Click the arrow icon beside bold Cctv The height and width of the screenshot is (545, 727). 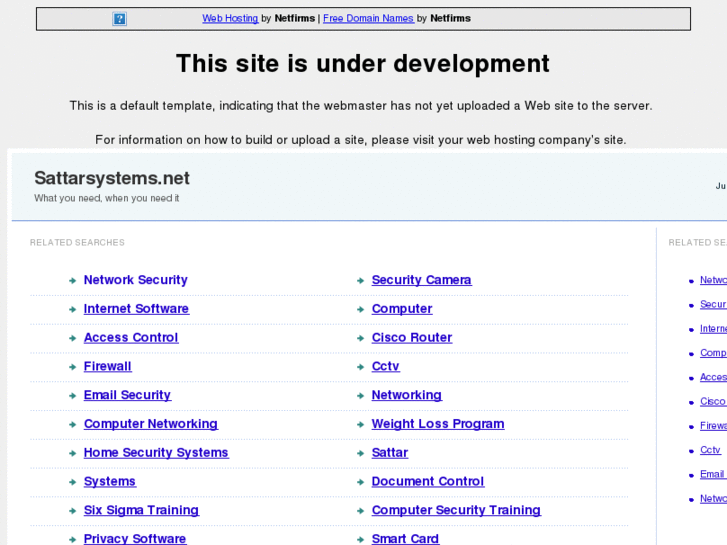[360, 367]
